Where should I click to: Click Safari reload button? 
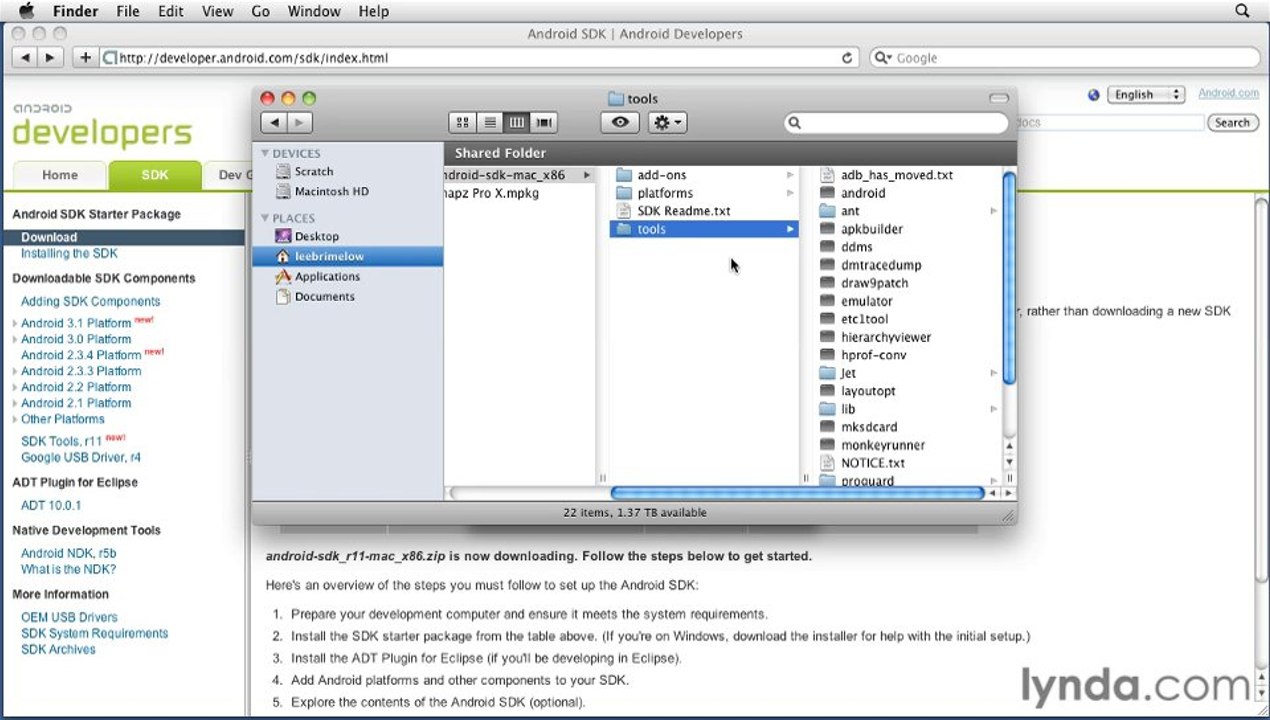(x=848, y=58)
